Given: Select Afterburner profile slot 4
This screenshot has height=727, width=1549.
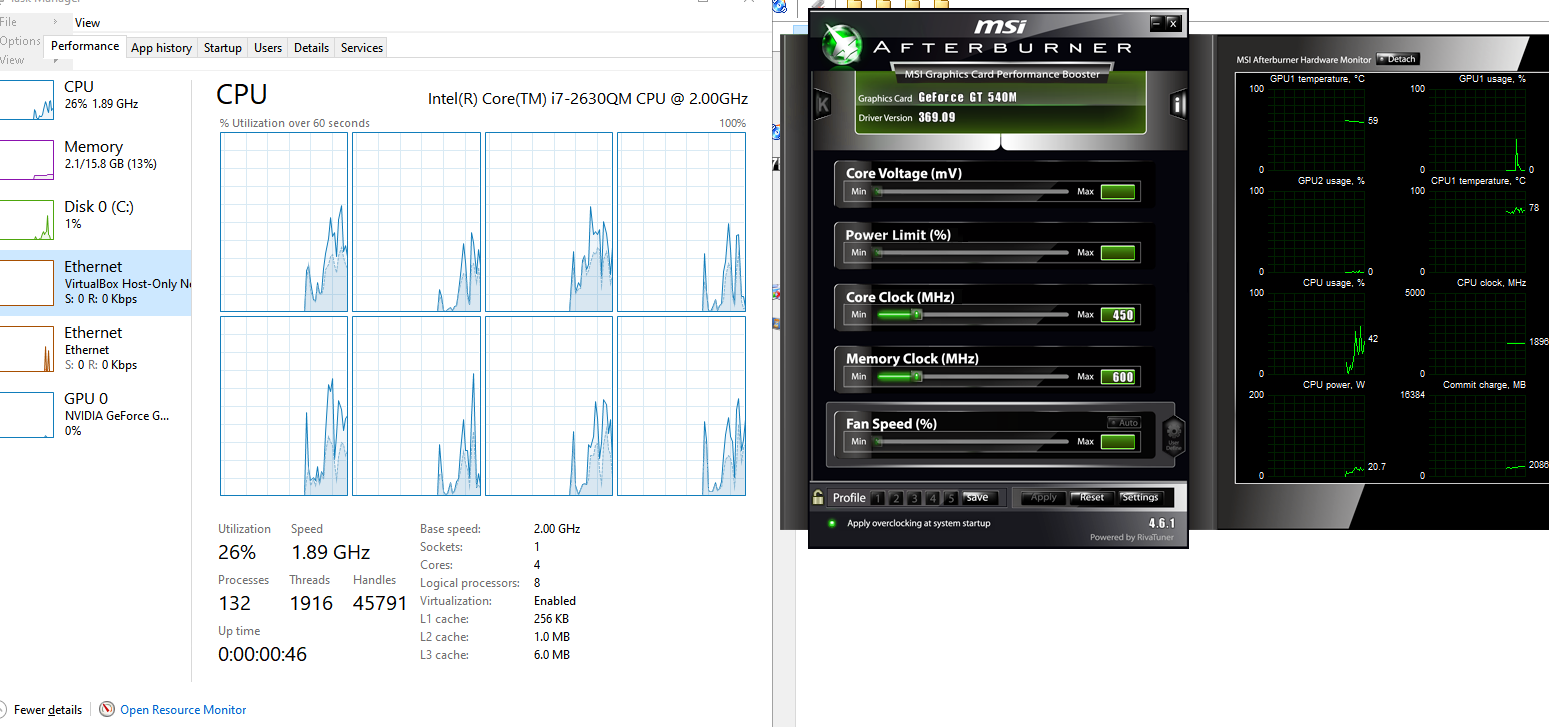Looking at the screenshot, I should (932, 498).
